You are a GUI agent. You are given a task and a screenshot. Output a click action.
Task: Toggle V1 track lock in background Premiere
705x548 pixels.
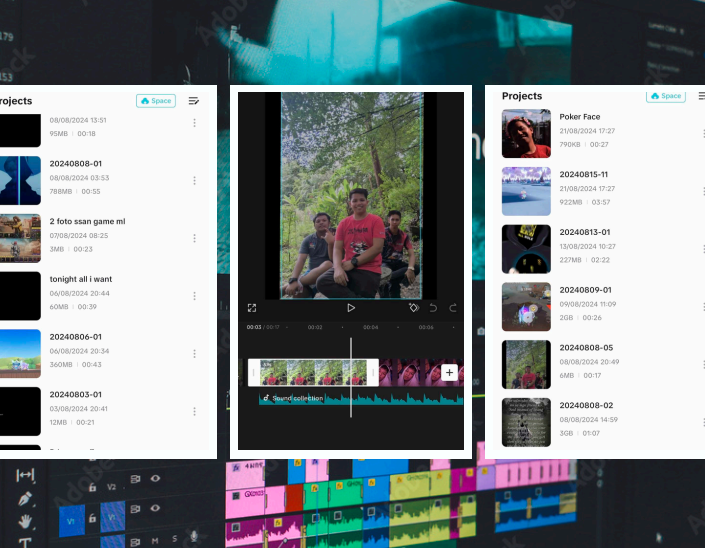pos(92,518)
